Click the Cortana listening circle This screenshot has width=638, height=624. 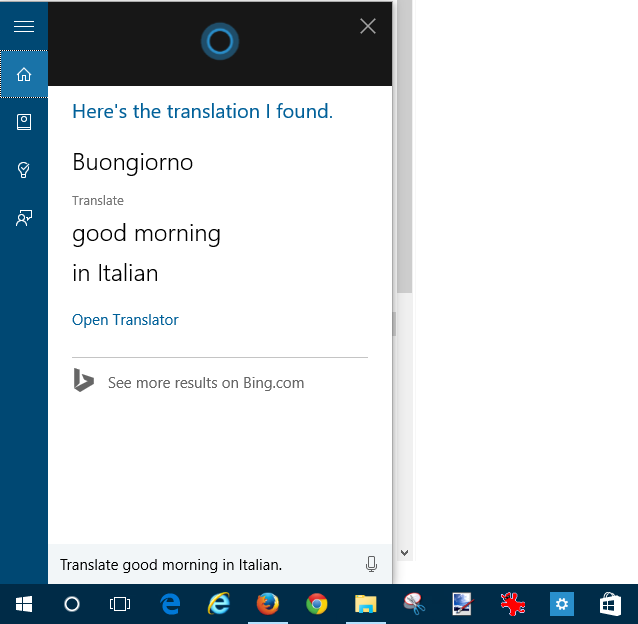(x=219, y=41)
